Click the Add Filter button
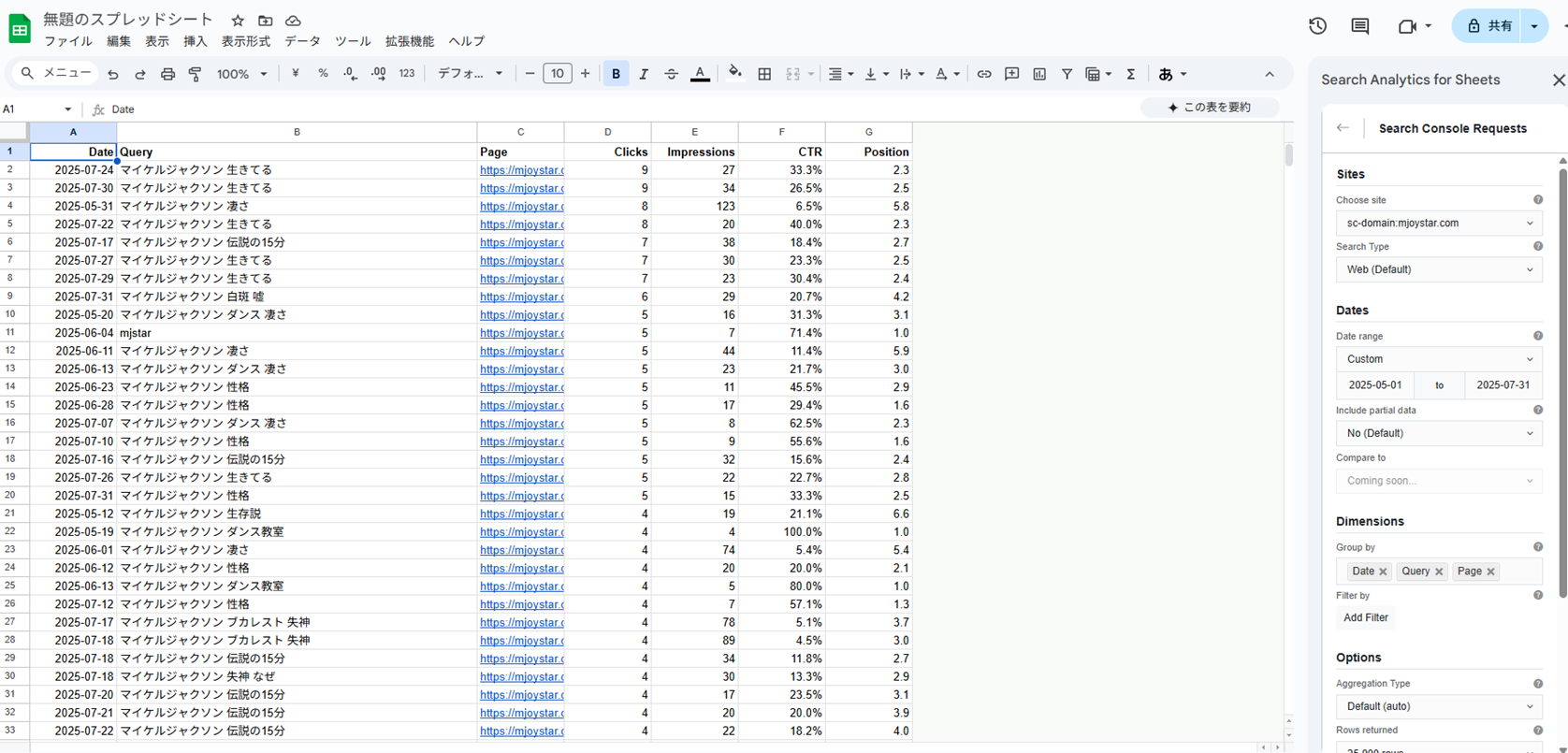The image size is (1568, 753). [x=1365, y=617]
